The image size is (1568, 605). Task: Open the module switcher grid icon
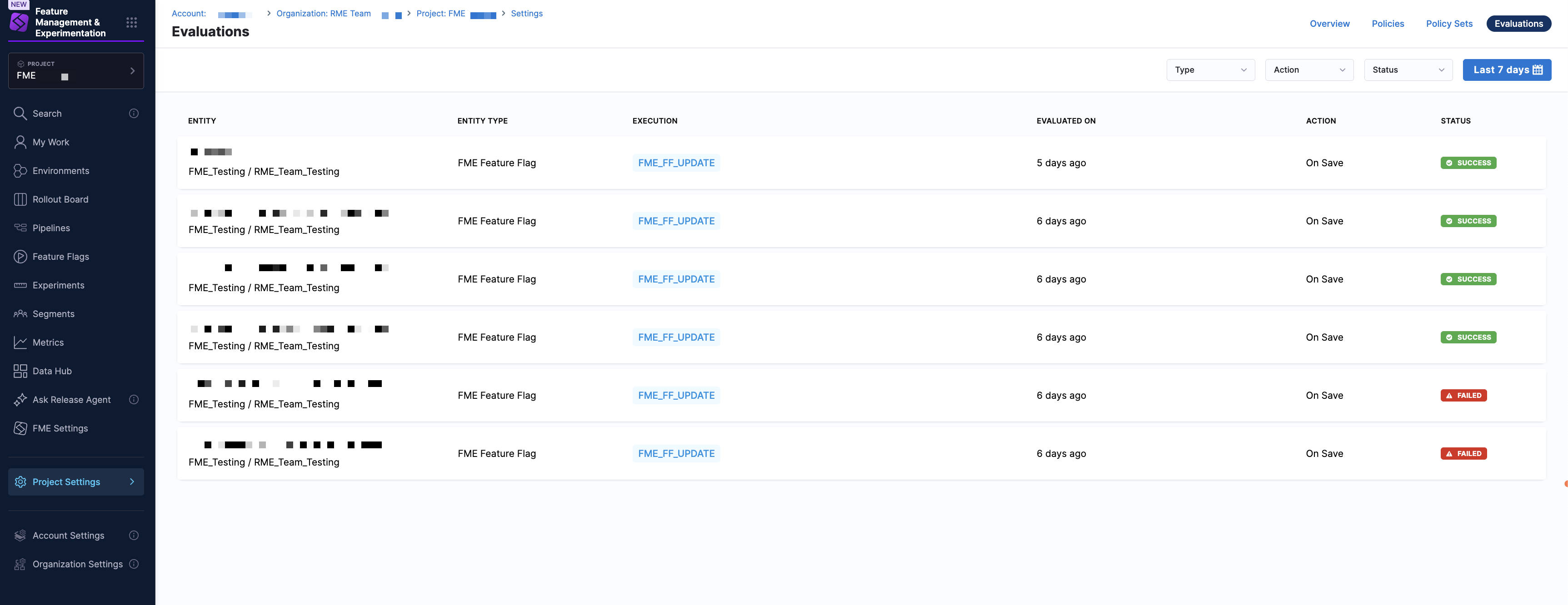coord(131,23)
